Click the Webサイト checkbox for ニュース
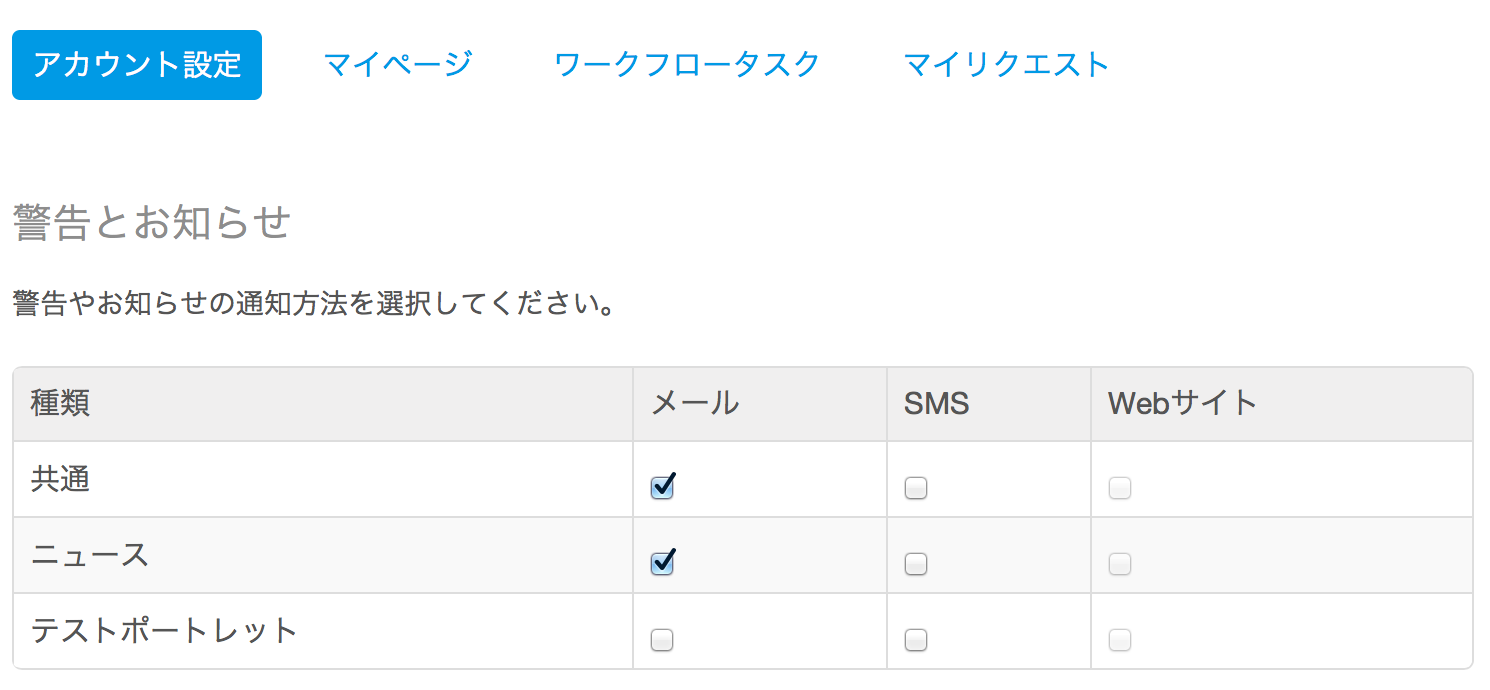Image resolution: width=1490 pixels, height=690 pixels. [x=1120, y=564]
